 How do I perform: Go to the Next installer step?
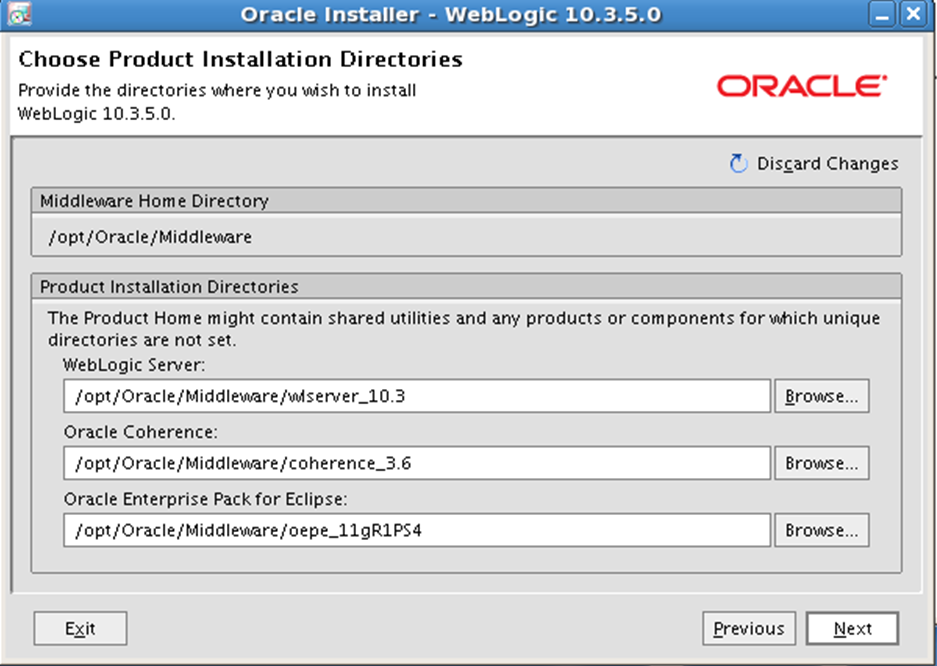coord(852,628)
